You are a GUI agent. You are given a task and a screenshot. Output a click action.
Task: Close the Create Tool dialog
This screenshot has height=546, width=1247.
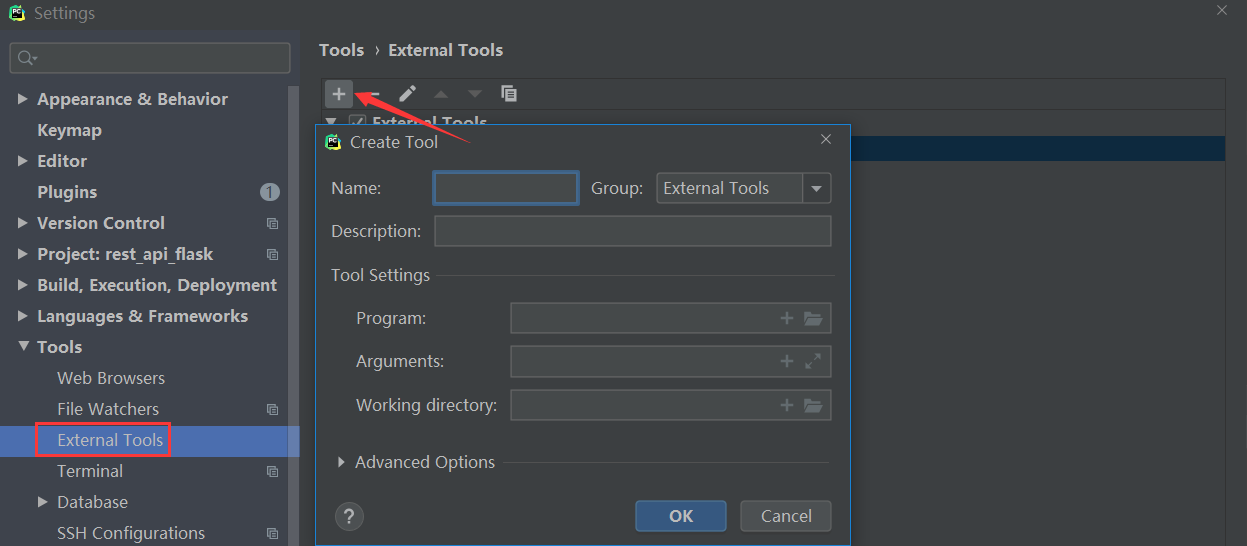point(826,139)
